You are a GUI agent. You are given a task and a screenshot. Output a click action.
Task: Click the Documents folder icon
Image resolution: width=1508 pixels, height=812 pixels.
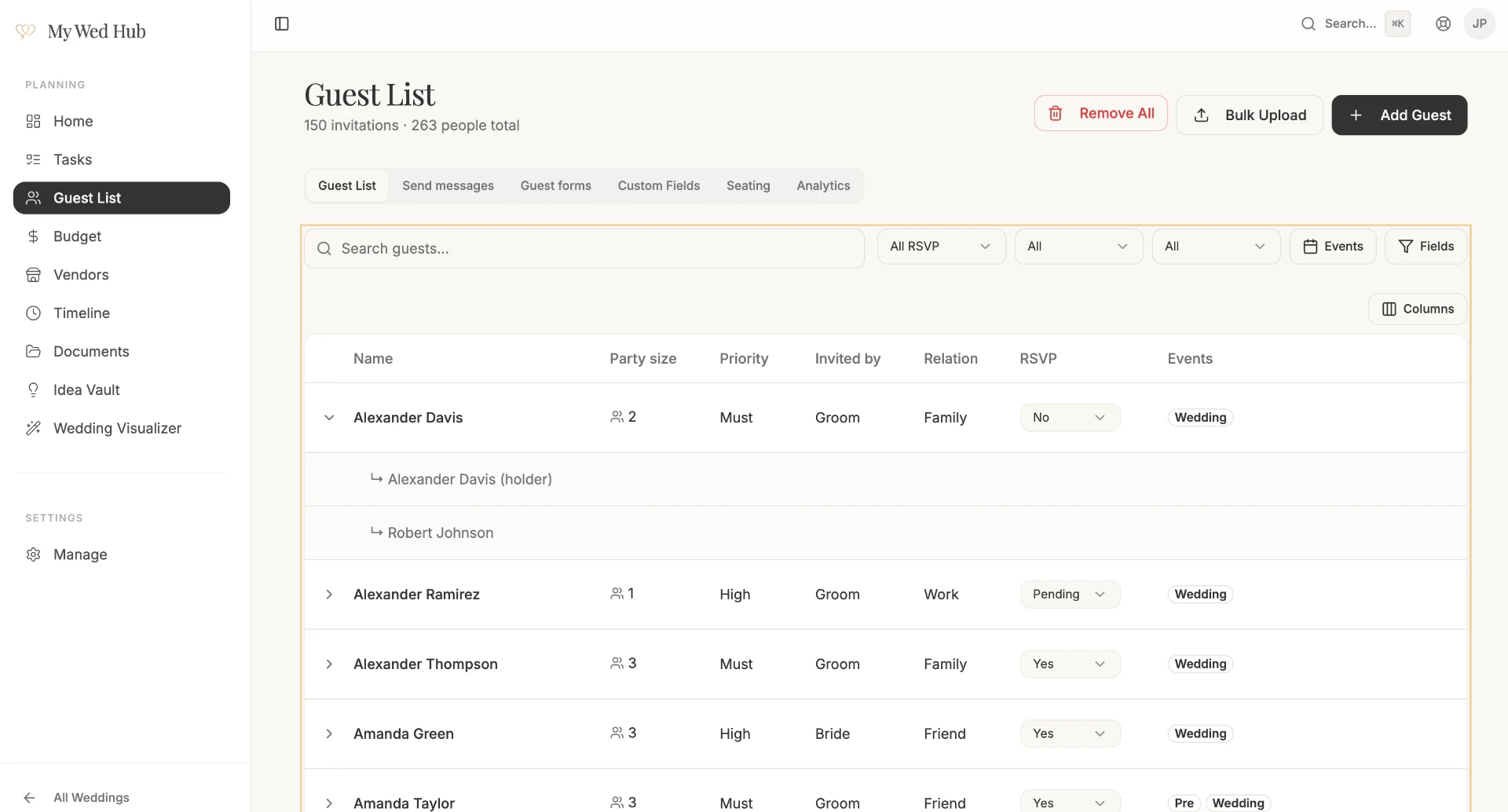coord(33,351)
